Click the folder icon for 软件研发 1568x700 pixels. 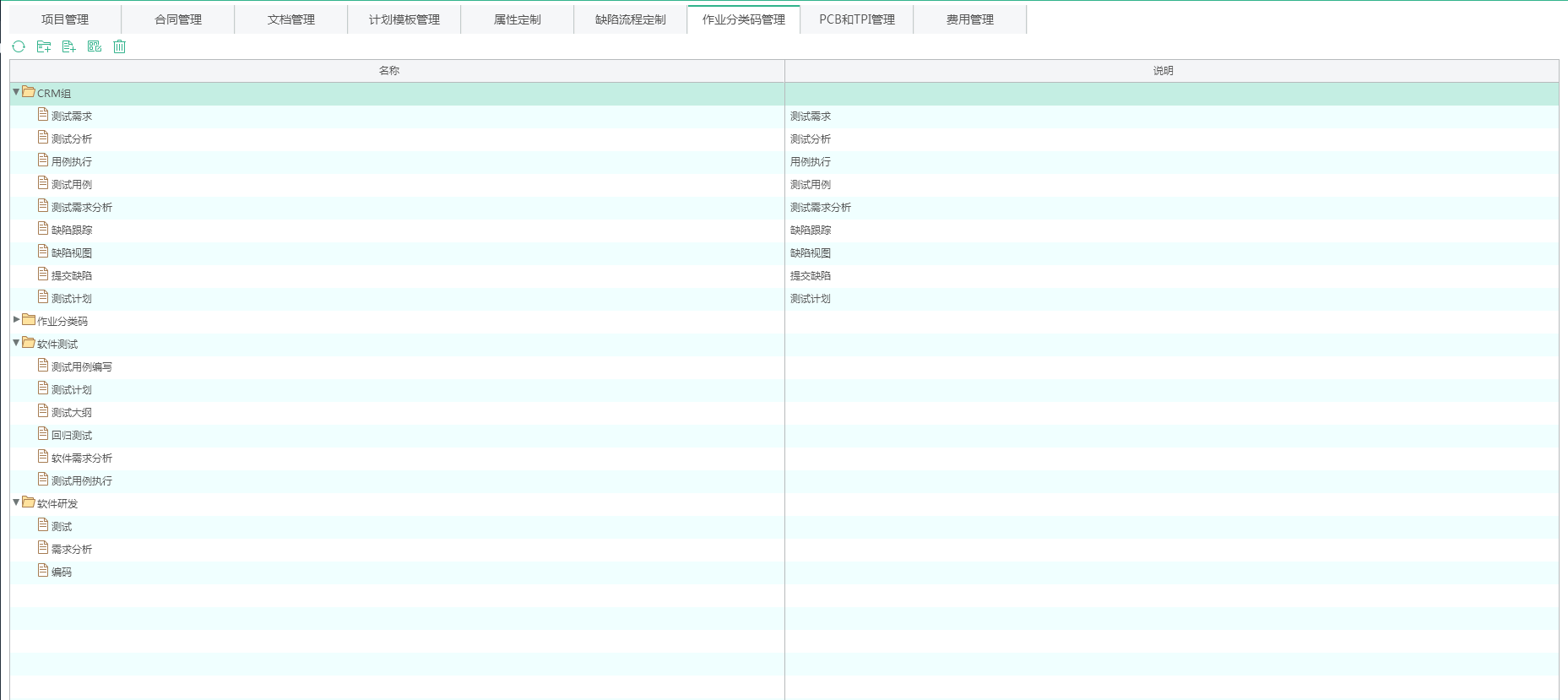point(29,502)
